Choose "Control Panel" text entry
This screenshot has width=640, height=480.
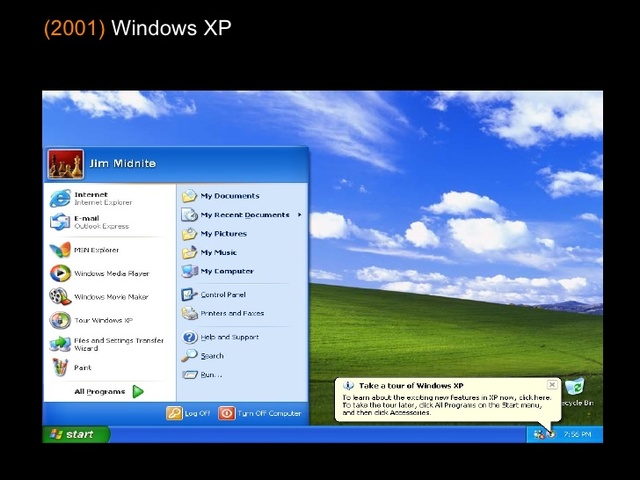(x=223, y=294)
